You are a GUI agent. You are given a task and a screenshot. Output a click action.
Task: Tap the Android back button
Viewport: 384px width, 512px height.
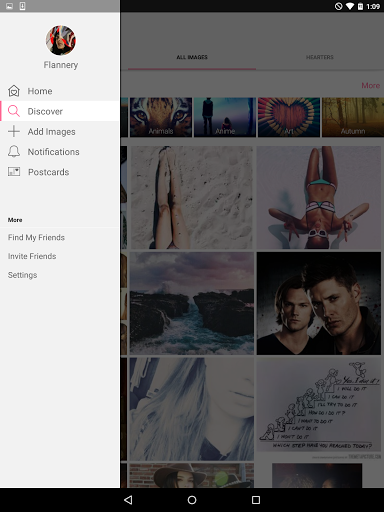point(128,500)
